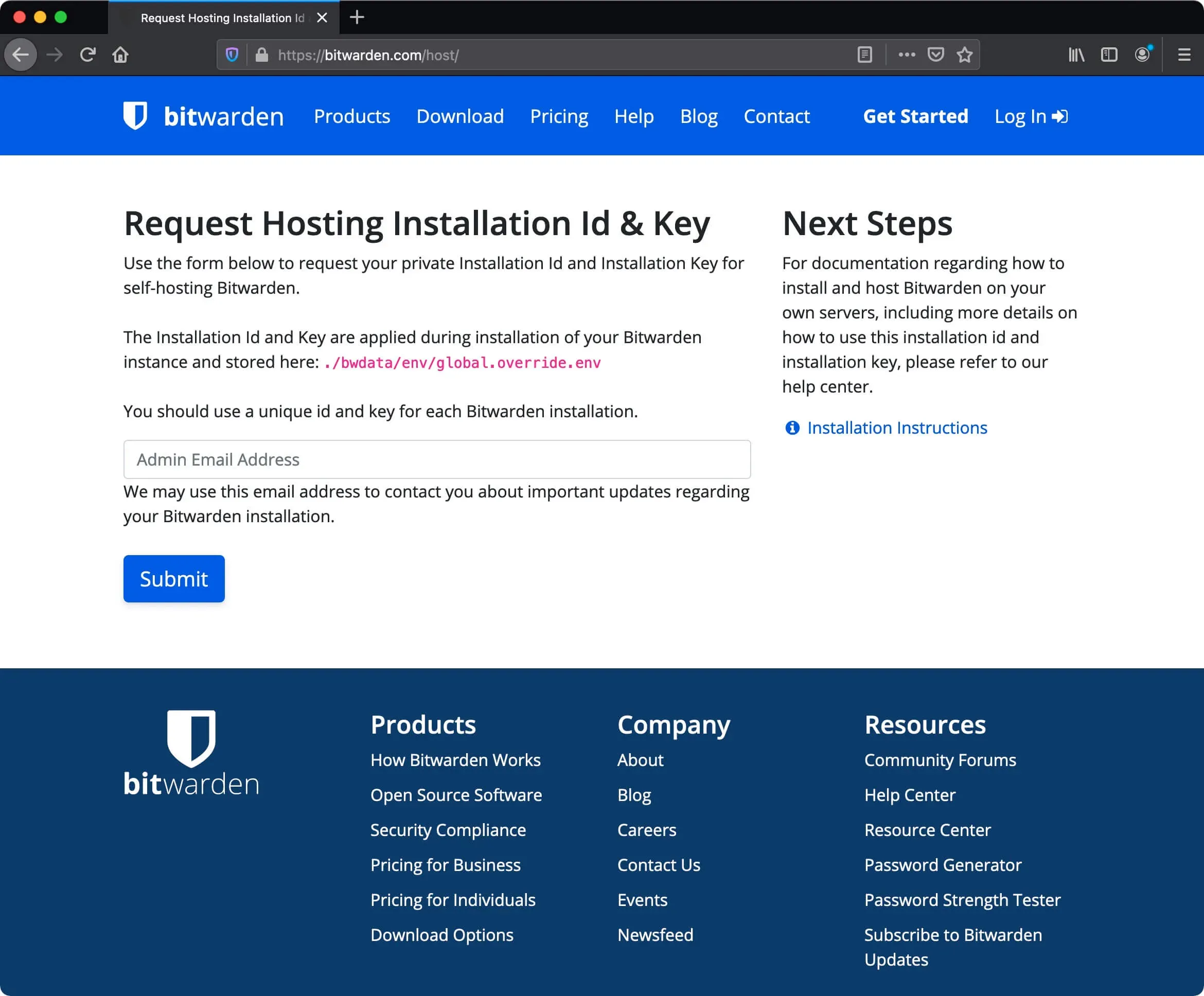Click the padlock site security icon
Screen dimensions: 1204x996
point(262,55)
